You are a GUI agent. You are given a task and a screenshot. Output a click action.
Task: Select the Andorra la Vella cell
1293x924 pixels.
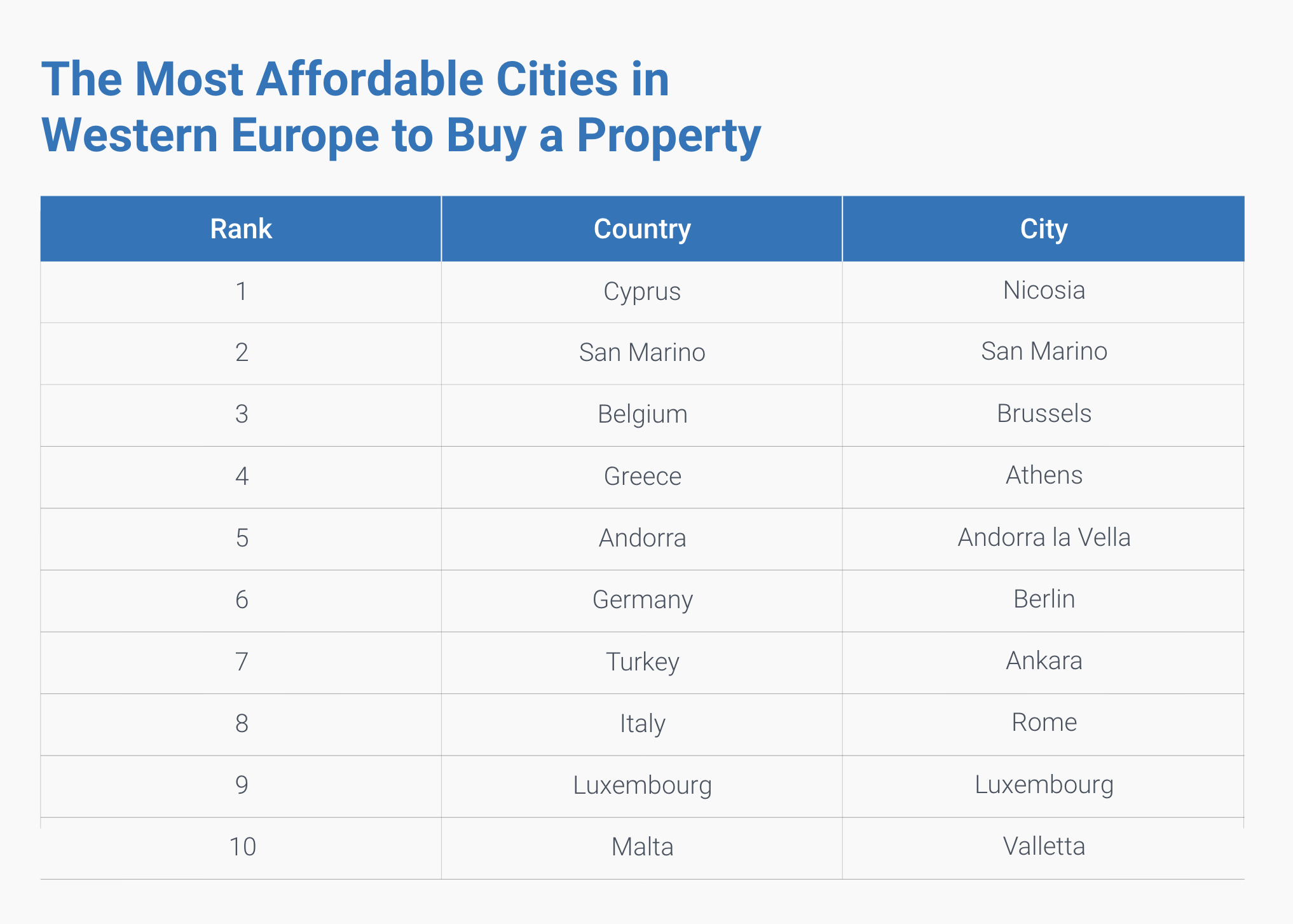point(1044,538)
